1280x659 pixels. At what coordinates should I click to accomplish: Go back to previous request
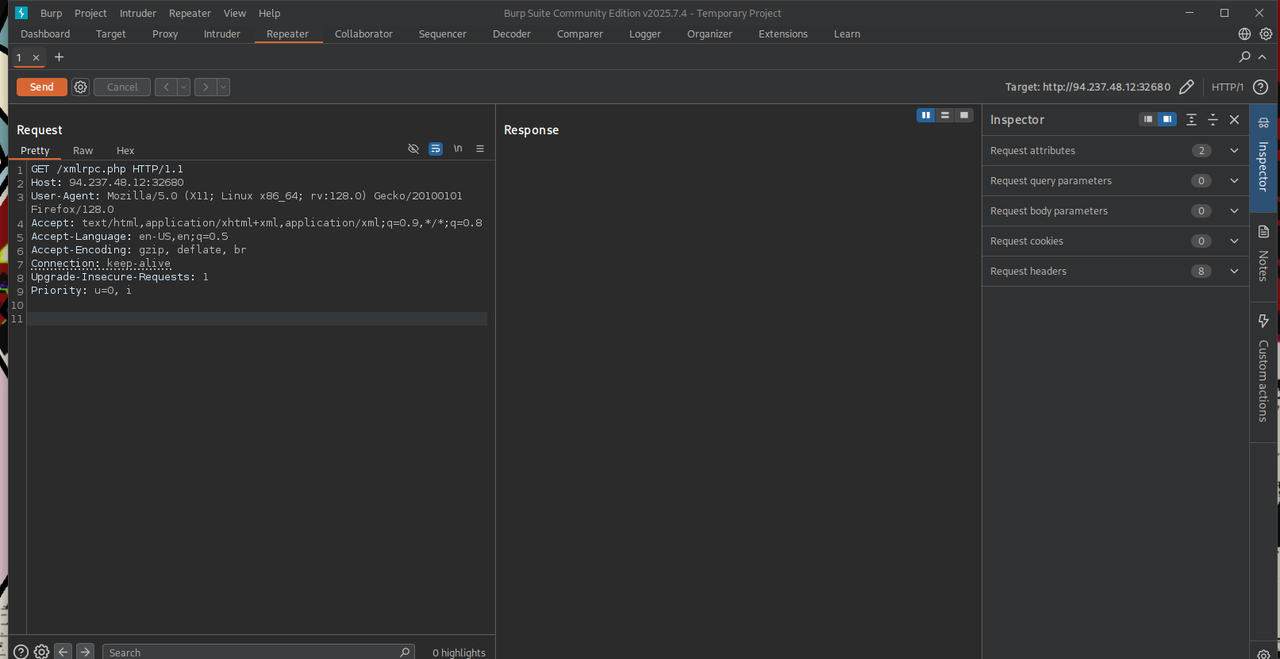(x=166, y=87)
